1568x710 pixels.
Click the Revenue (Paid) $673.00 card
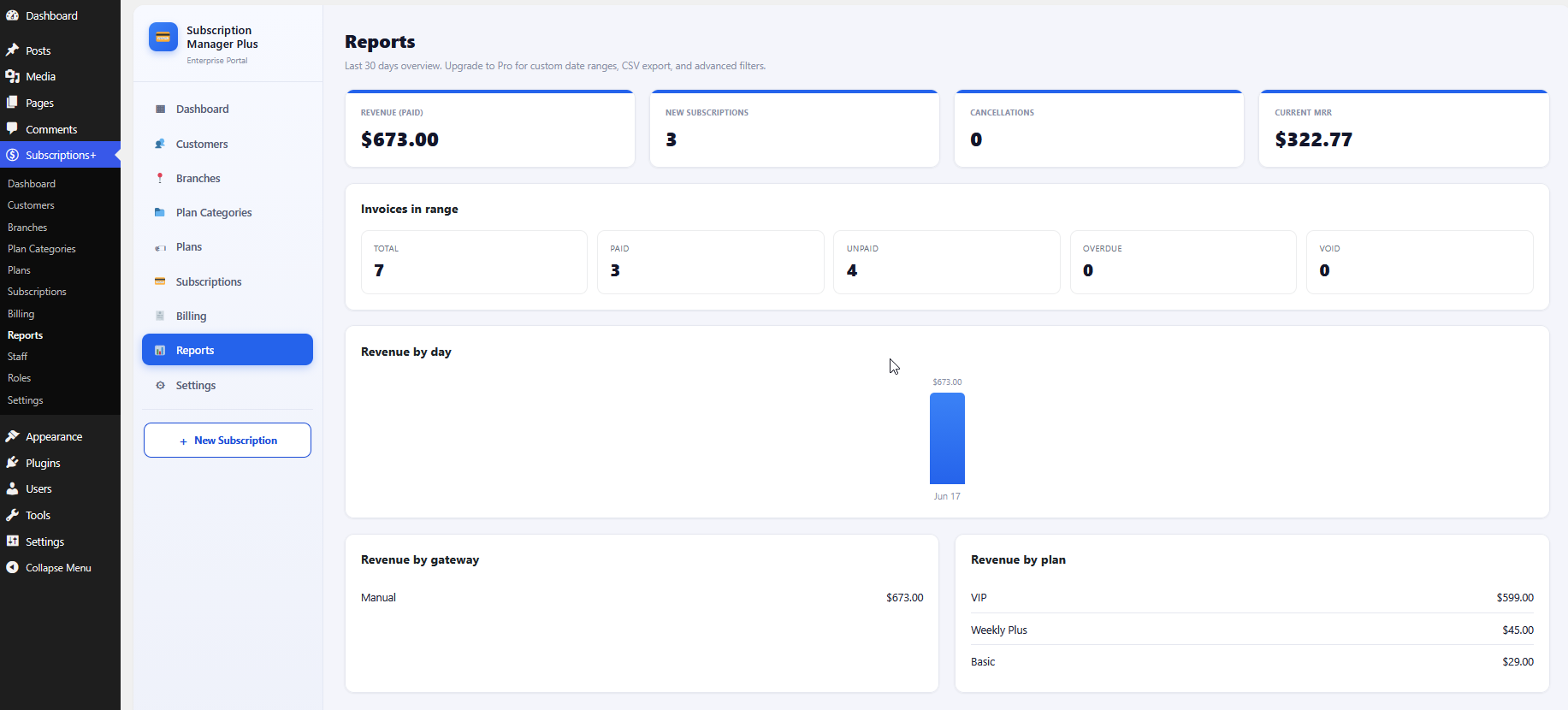tap(490, 128)
